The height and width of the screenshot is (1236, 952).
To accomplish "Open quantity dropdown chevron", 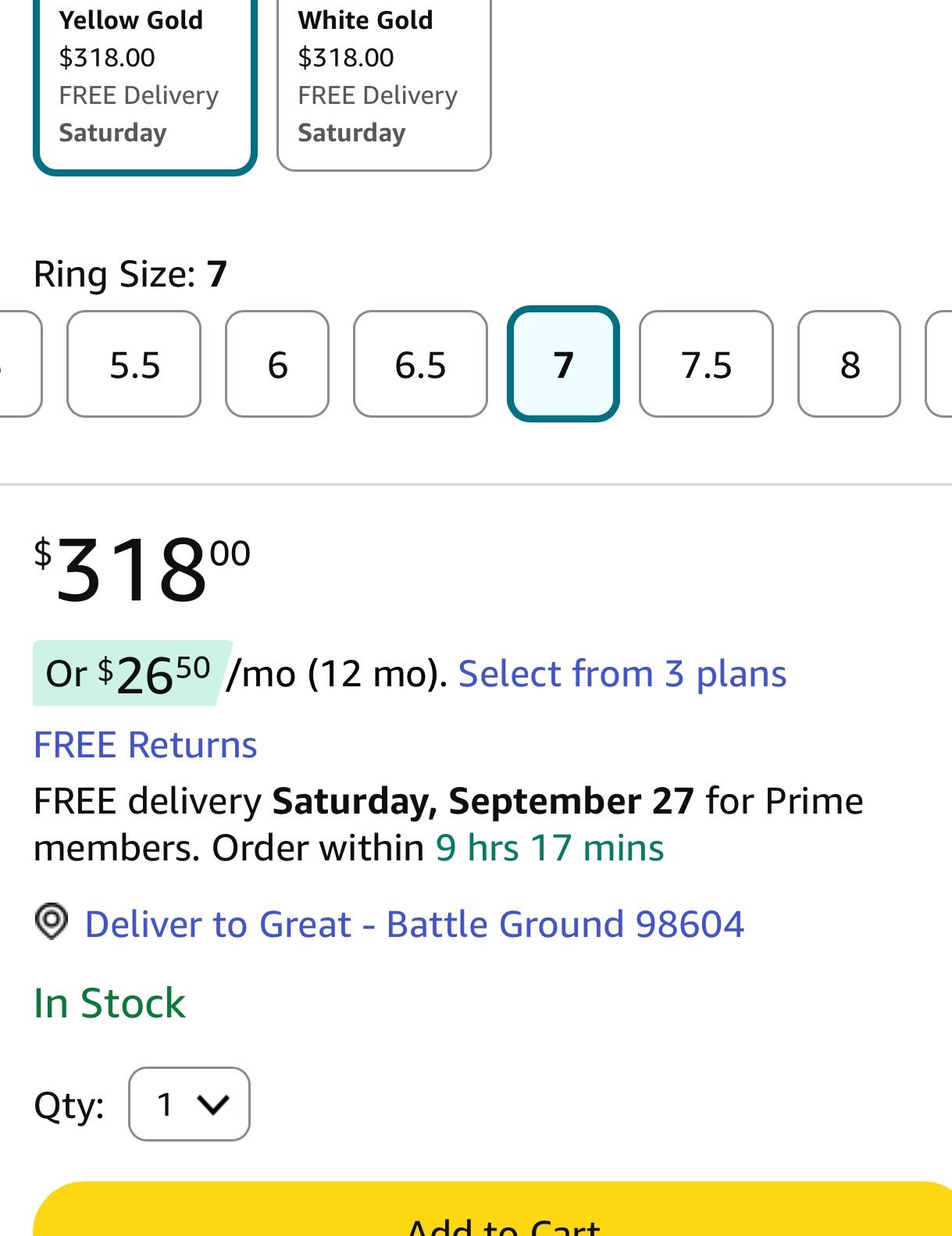I will coord(212,1104).
